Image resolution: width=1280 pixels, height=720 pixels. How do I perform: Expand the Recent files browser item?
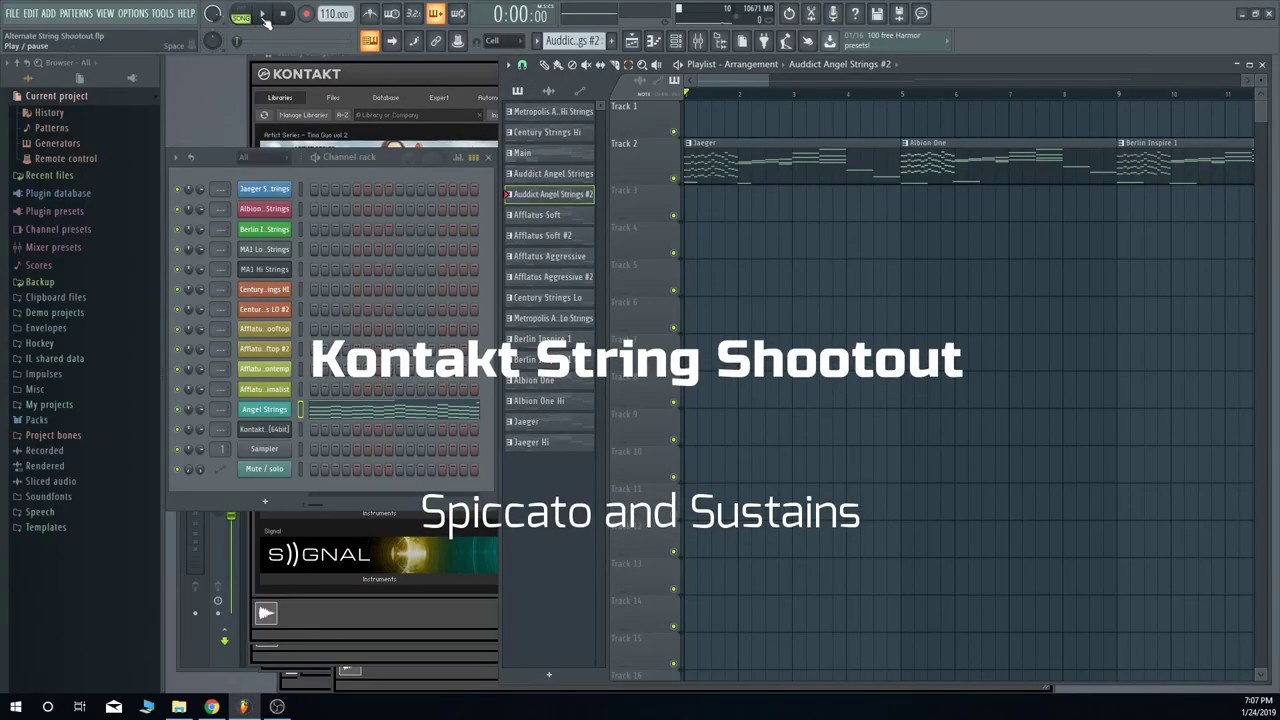[x=49, y=175]
